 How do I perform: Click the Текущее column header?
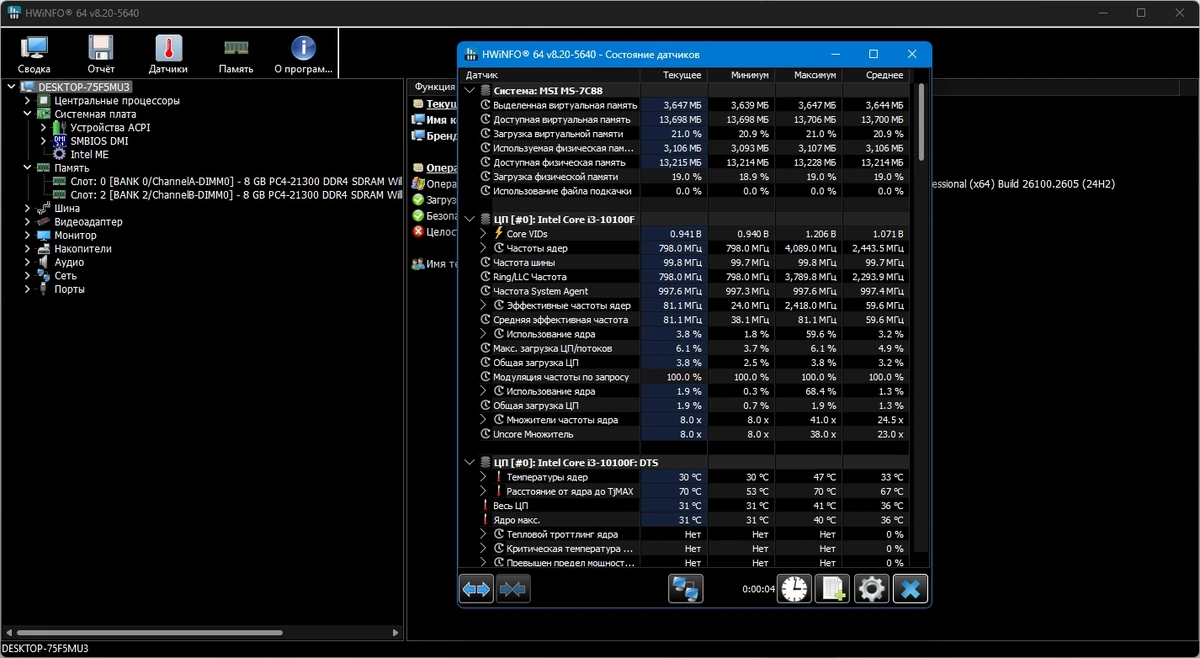(x=674, y=75)
